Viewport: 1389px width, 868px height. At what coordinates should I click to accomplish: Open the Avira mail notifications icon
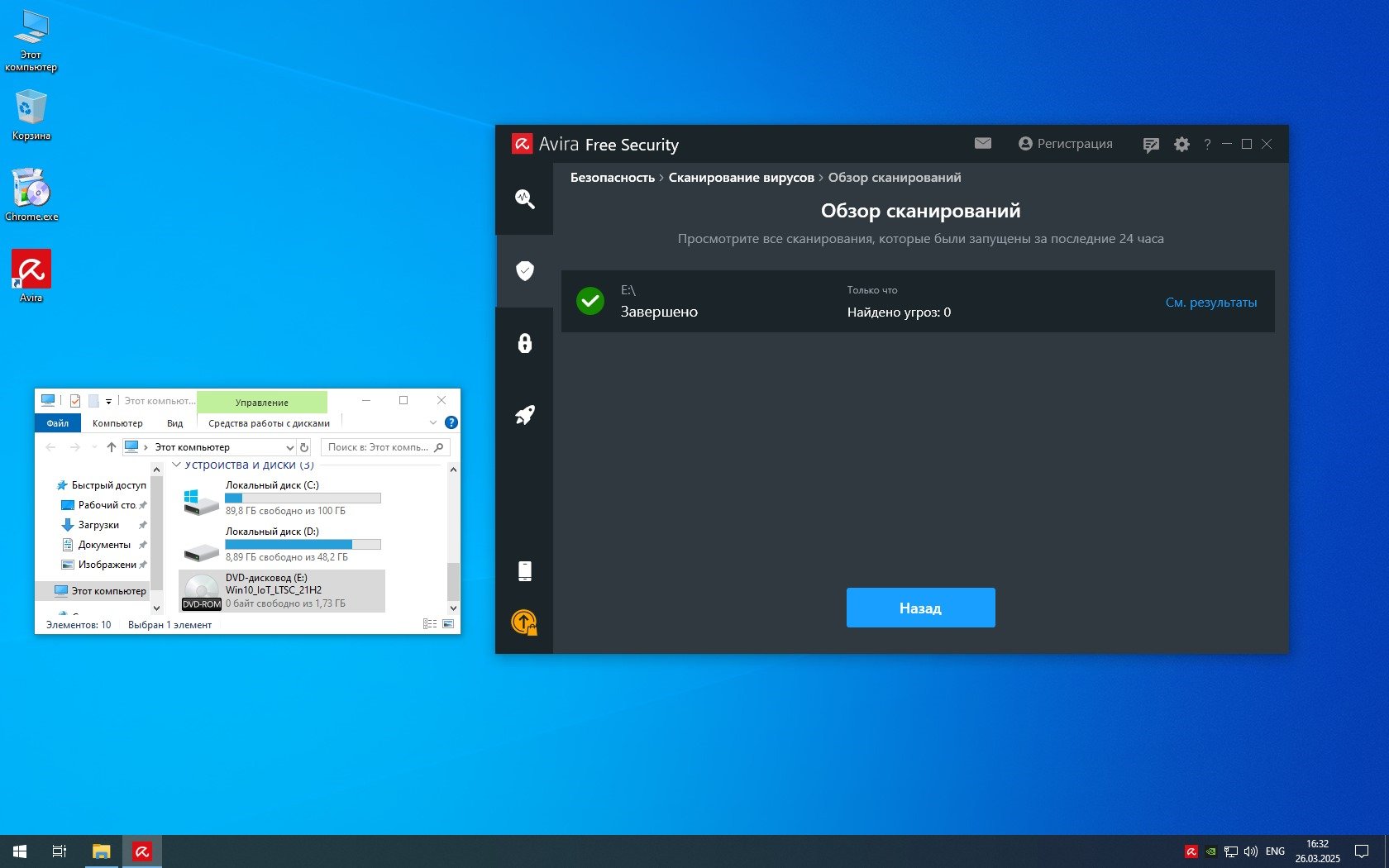(x=982, y=144)
